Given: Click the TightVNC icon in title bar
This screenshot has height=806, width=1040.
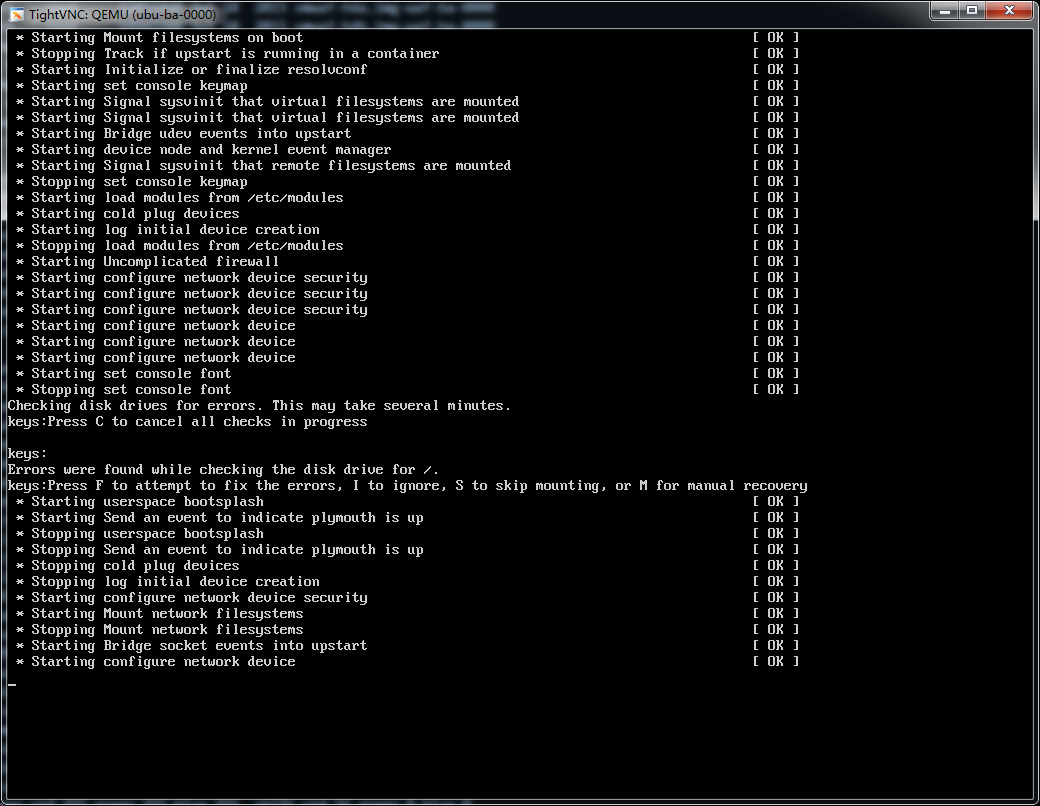Looking at the screenshot, I should click(17, 12).
